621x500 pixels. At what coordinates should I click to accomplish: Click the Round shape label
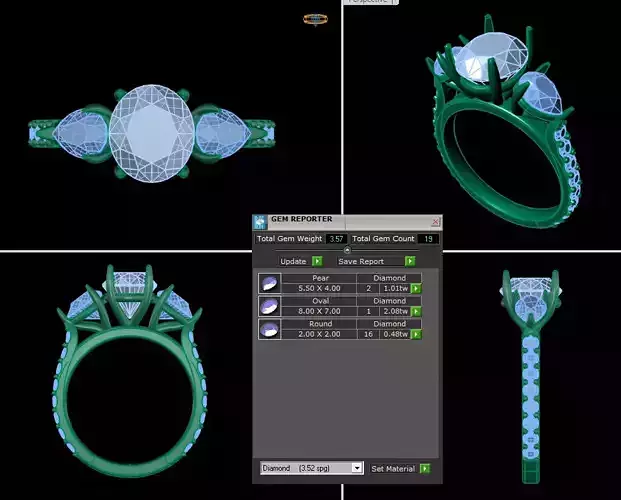[x=320, y=324]
